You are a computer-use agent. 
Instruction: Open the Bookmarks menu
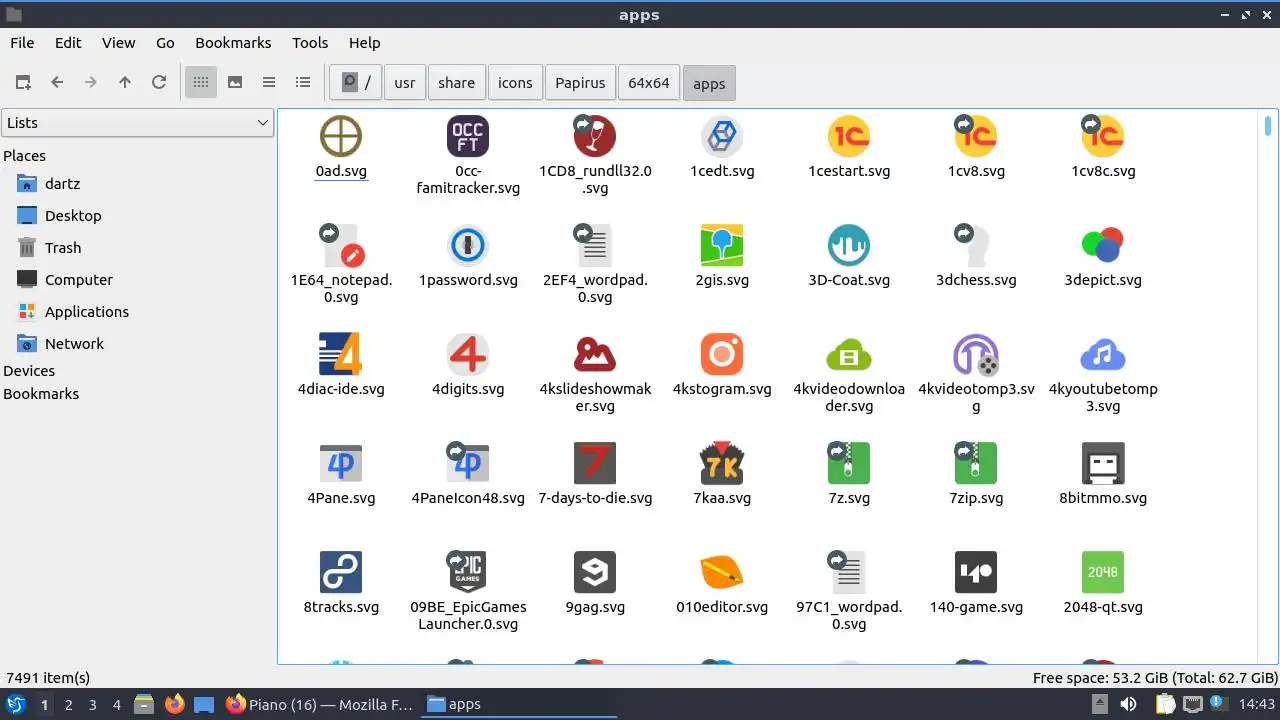(x=233, y=43)
